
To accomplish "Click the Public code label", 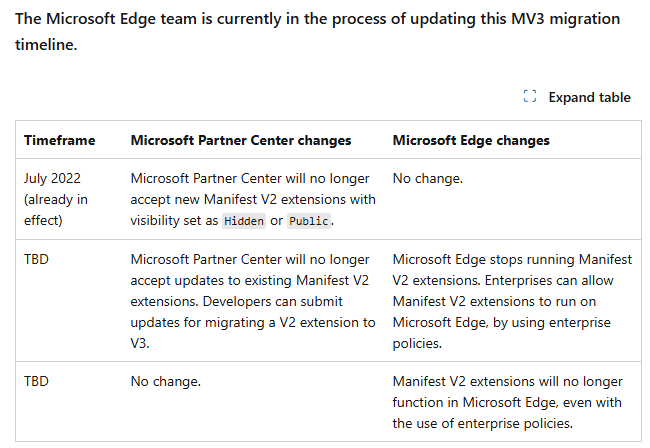I will 309,221.
